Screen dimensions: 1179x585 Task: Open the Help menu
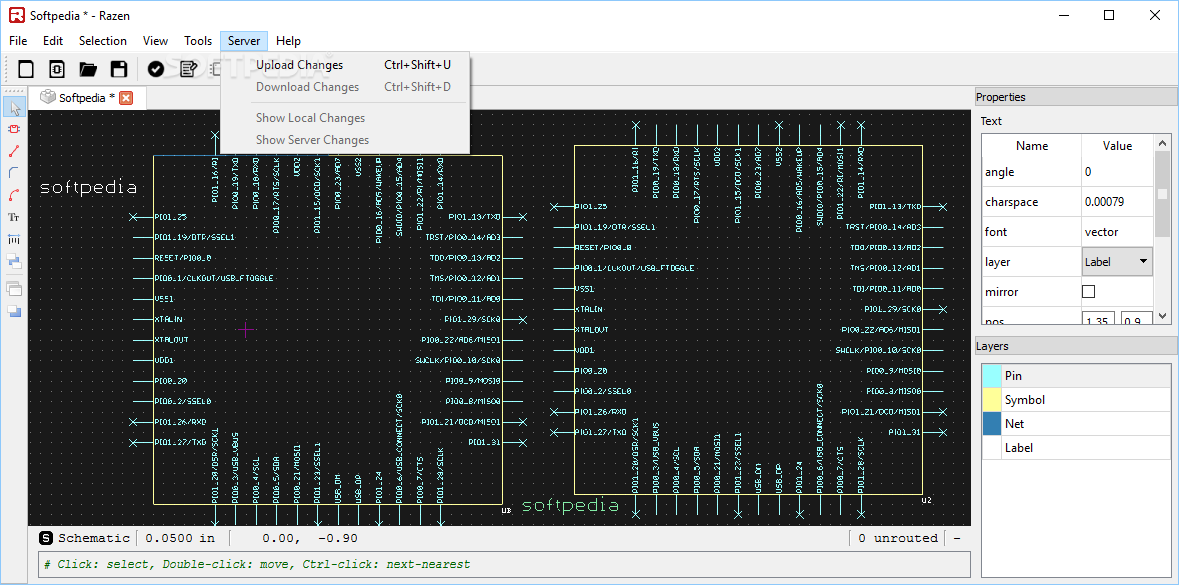(288, 41)
